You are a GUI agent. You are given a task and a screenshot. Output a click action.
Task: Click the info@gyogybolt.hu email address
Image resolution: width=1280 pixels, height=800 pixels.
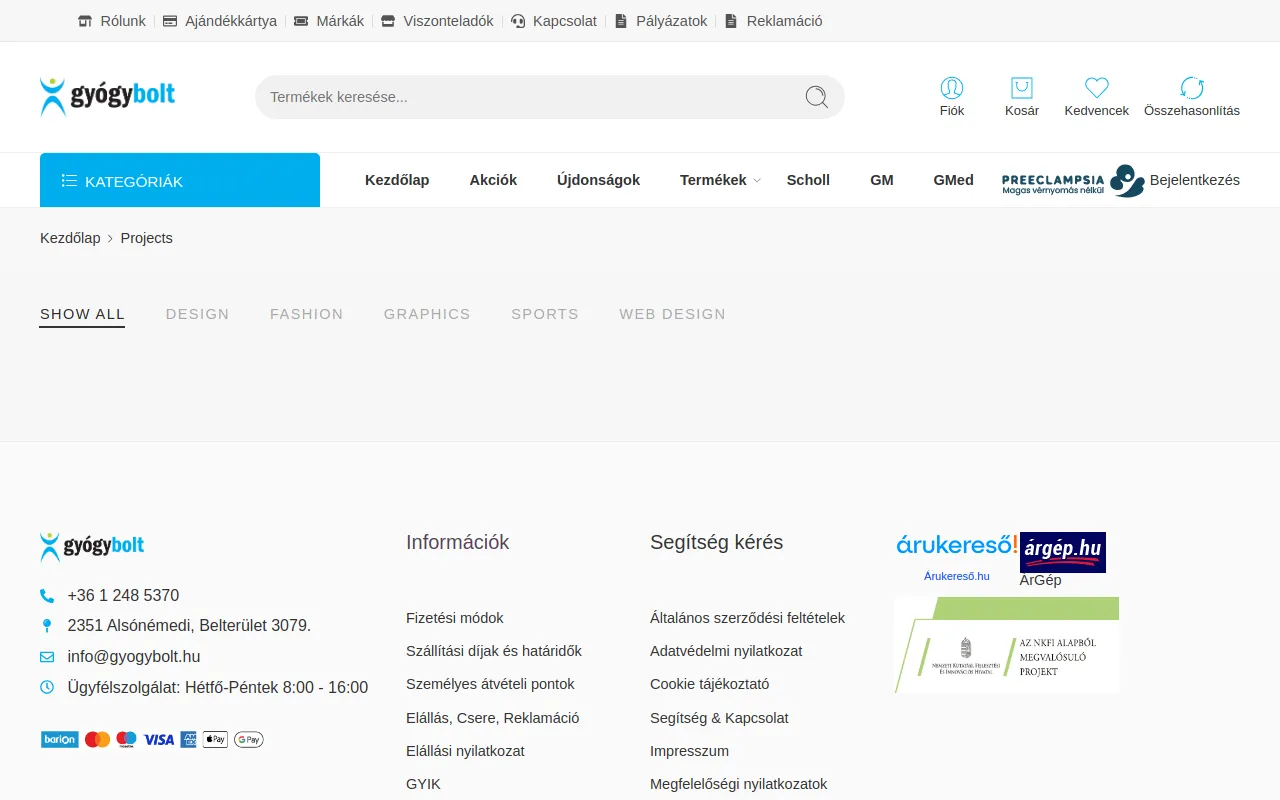134,657
